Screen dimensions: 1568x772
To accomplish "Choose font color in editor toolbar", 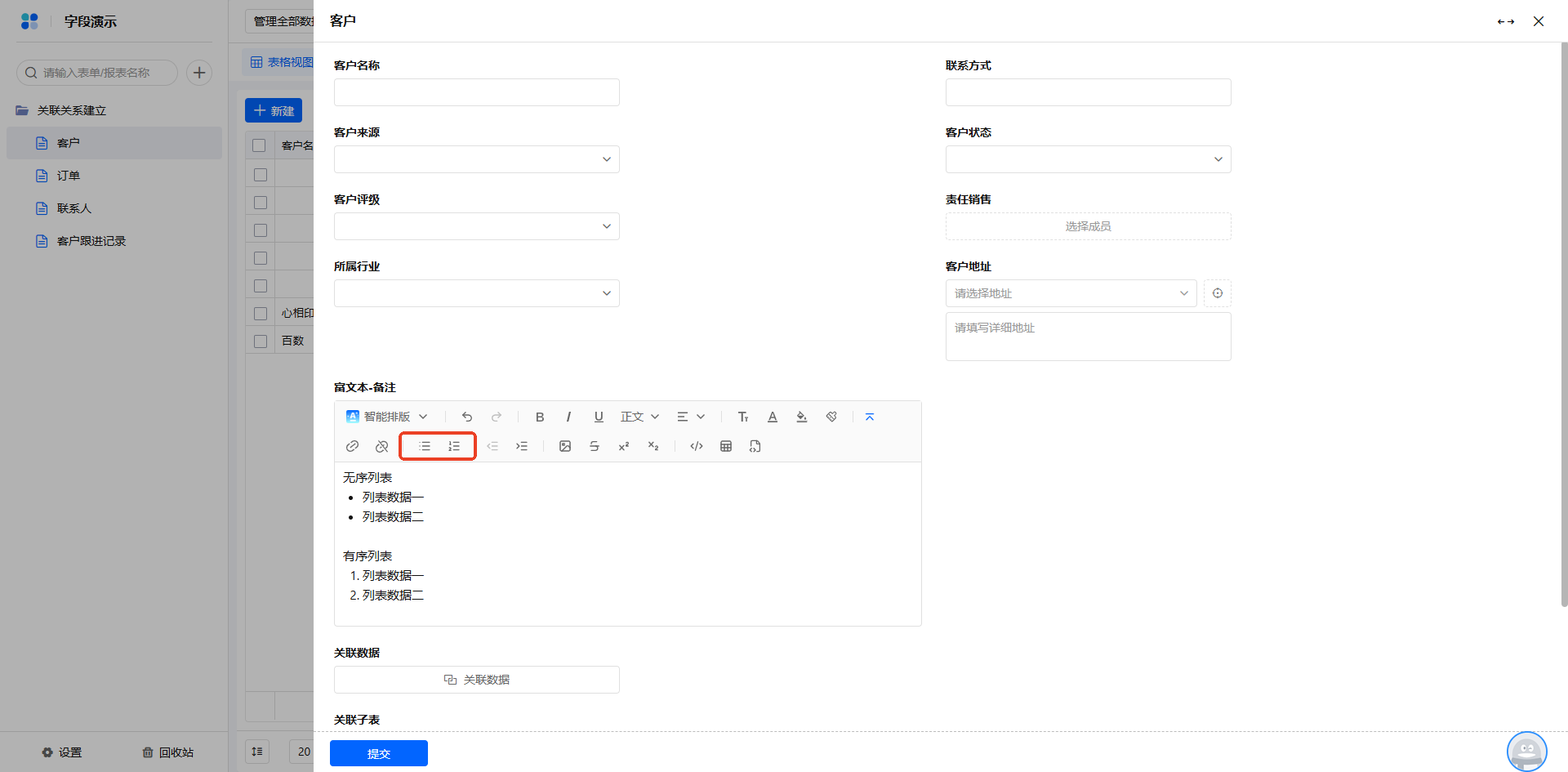I will [773, 417].
